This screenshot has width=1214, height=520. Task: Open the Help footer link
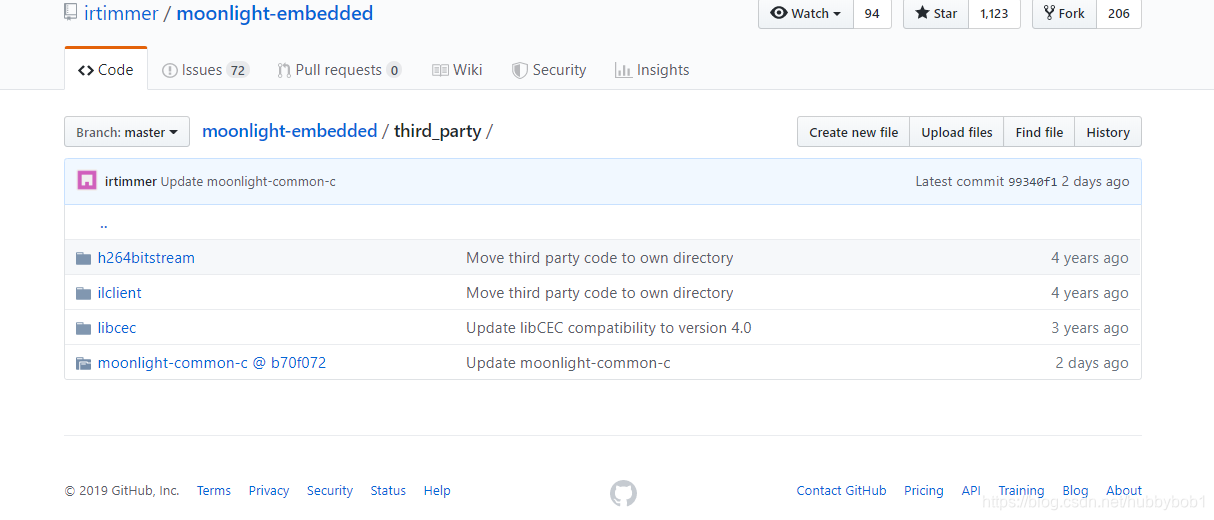point(437,491)
